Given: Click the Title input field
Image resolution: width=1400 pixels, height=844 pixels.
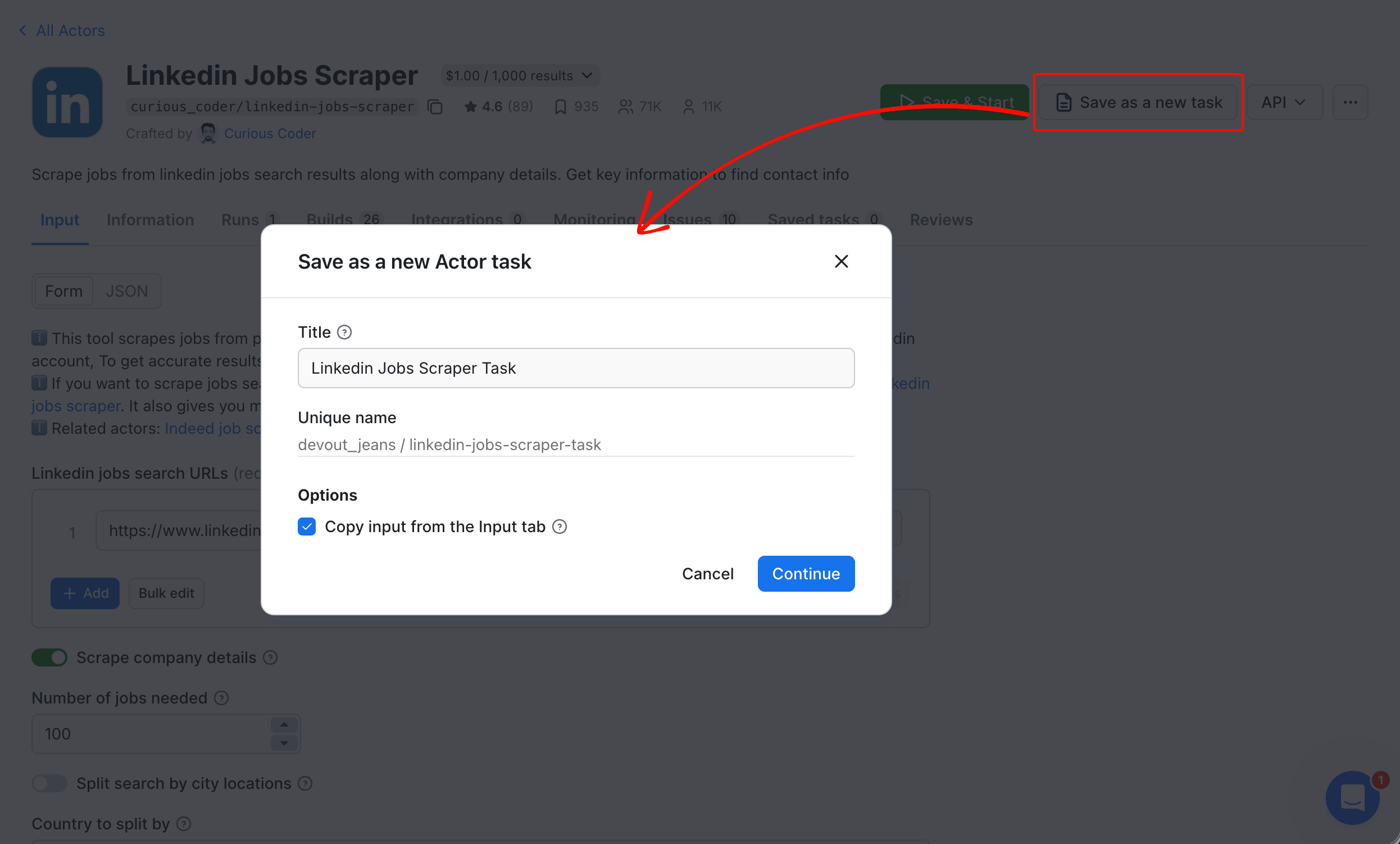Looking at the screenshot, I should [x=576, y=368].
